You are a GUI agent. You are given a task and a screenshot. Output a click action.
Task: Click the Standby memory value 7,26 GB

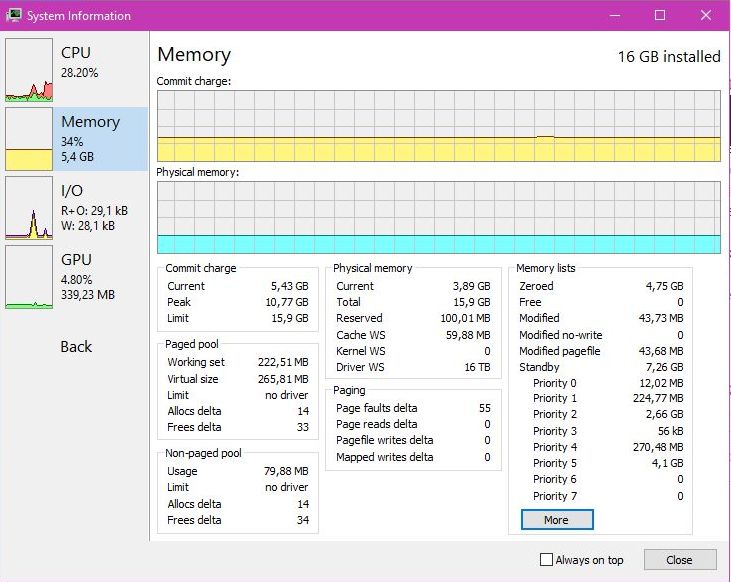(x=665, y=367)
